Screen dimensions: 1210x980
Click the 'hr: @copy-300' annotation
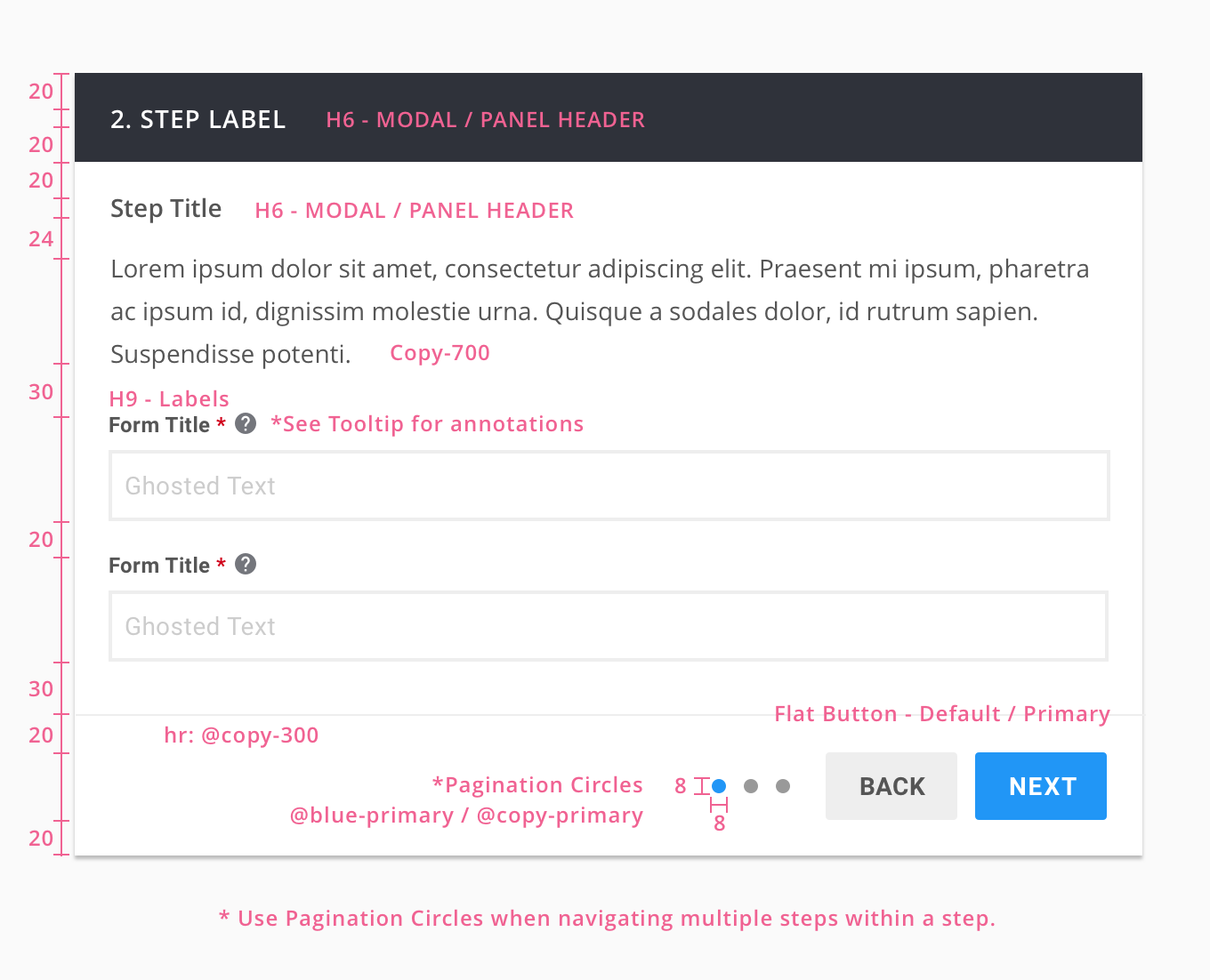[241, 735]
